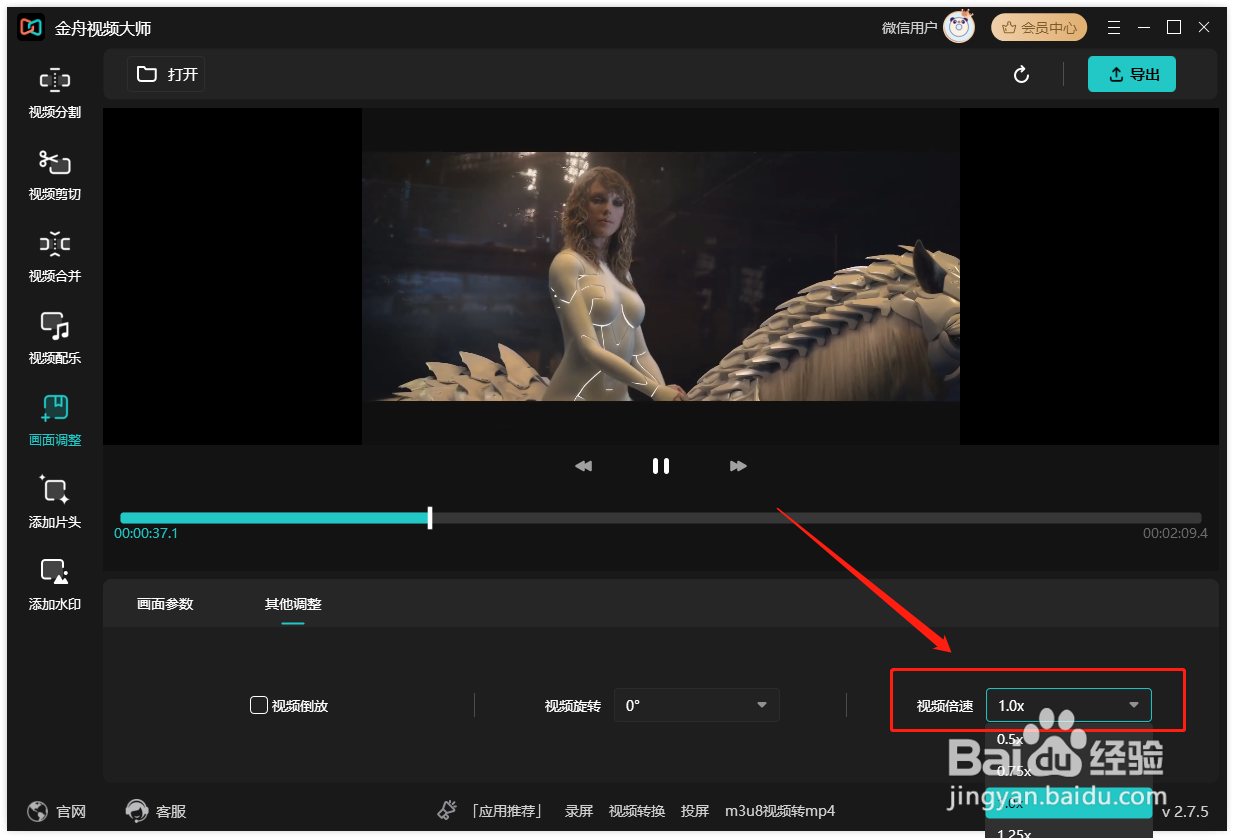The width and height of the screenshot is (1234, 839).
Task: Open the 添加片头 add intro tool
Action: point(55,503)
